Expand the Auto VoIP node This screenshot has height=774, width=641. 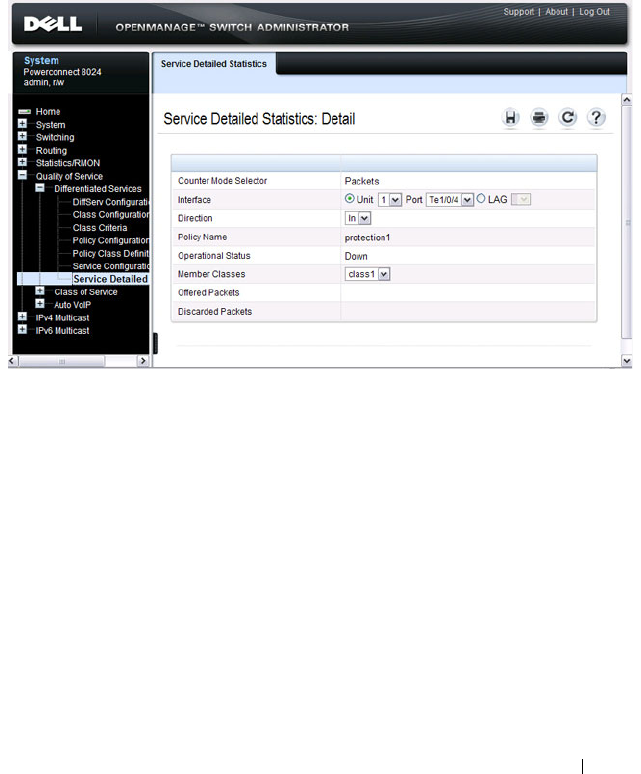pyautogui.click(x=40, y=304)
